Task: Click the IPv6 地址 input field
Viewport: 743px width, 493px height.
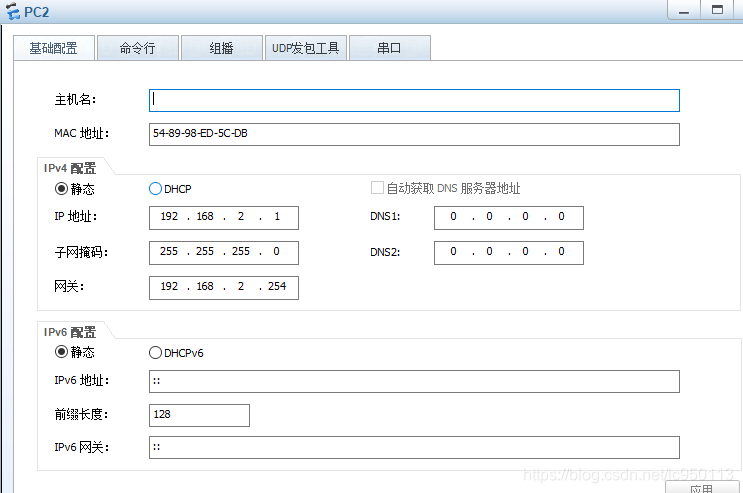Action: (414, 382)
